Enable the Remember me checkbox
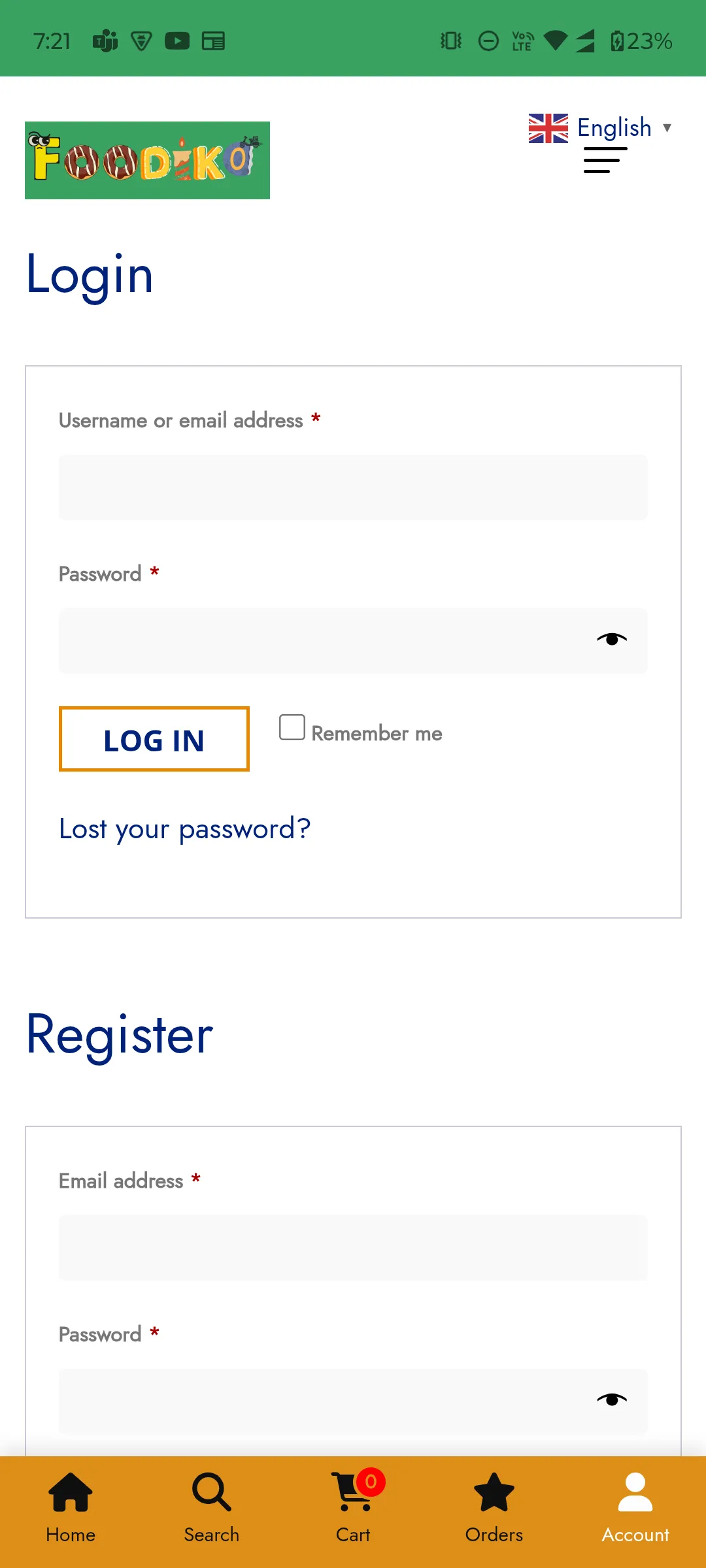706x1568 pixels. [x=292, y=727]
